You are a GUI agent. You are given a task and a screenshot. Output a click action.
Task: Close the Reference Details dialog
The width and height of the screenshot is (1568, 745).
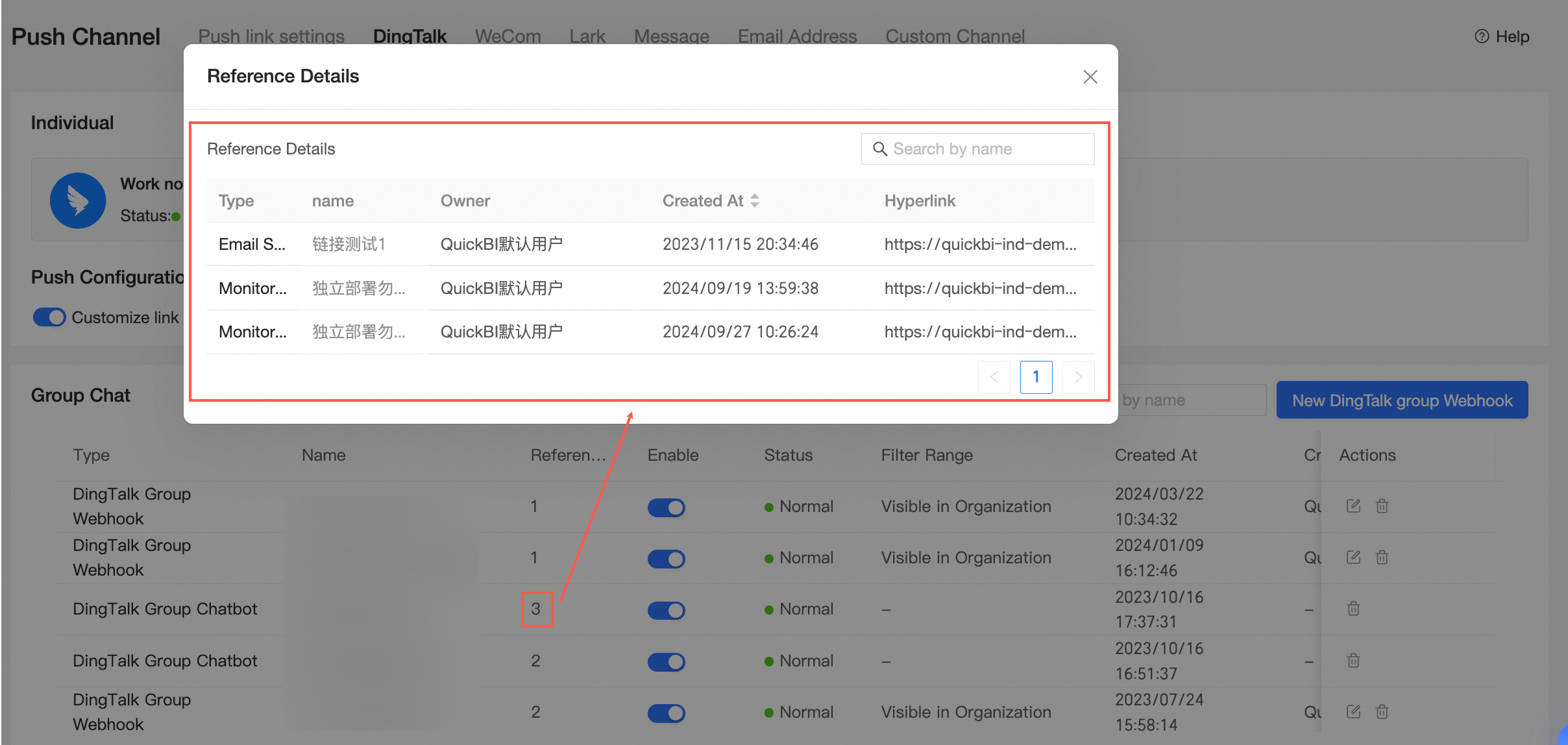click(x=1090, y=77)
